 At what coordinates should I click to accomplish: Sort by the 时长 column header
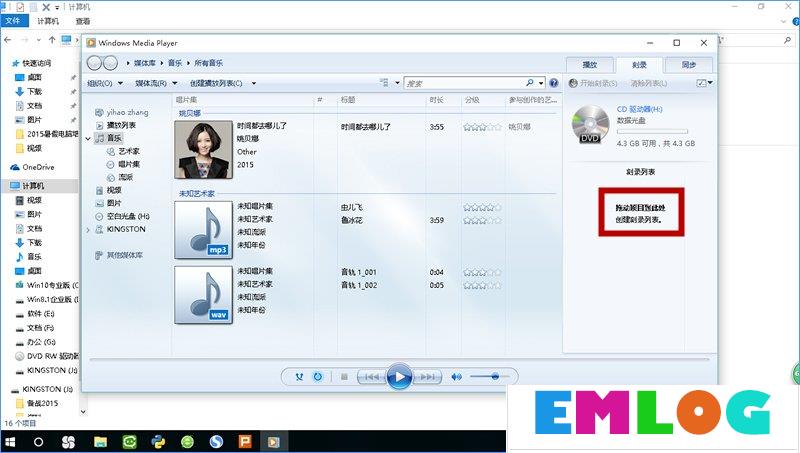pos(436,99)
